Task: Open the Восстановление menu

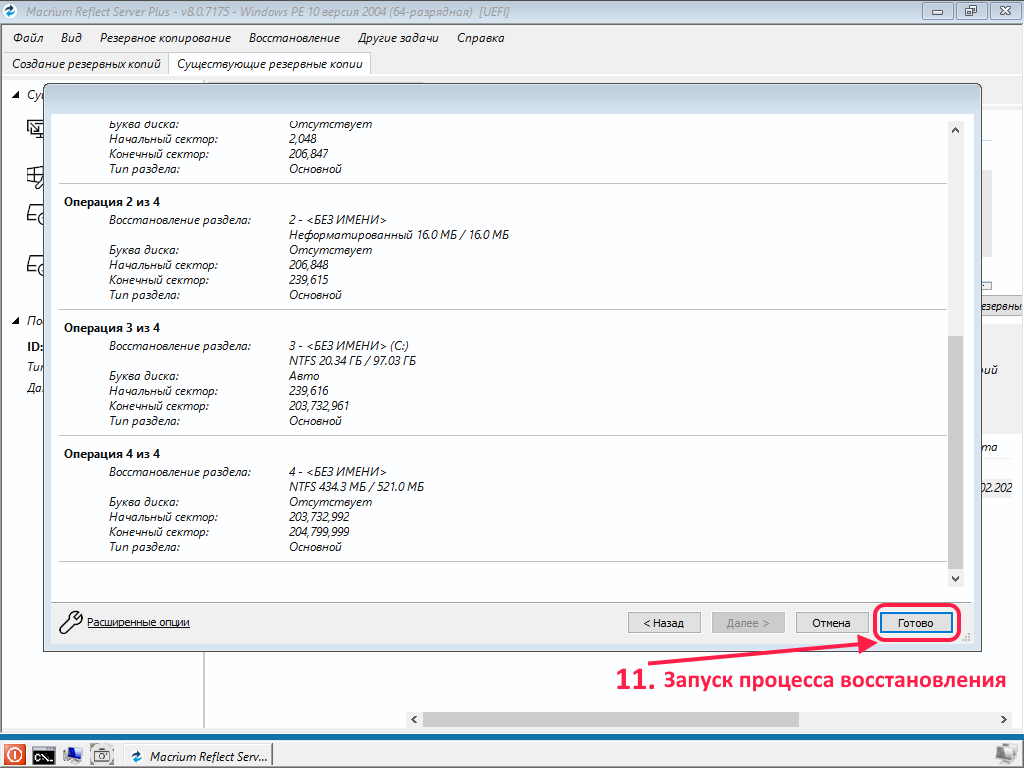Action: point(294,38)
